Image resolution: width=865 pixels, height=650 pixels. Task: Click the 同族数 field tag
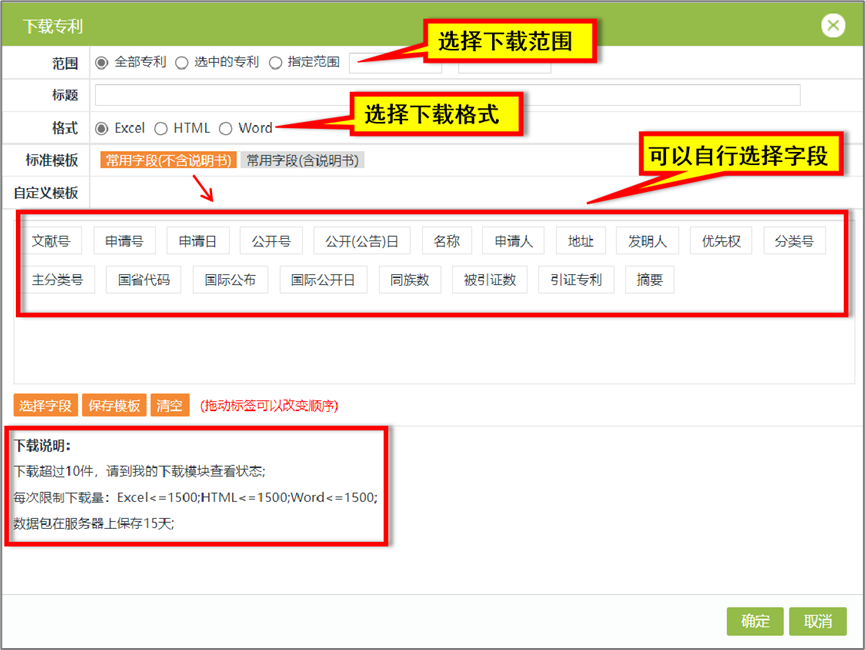409,279
